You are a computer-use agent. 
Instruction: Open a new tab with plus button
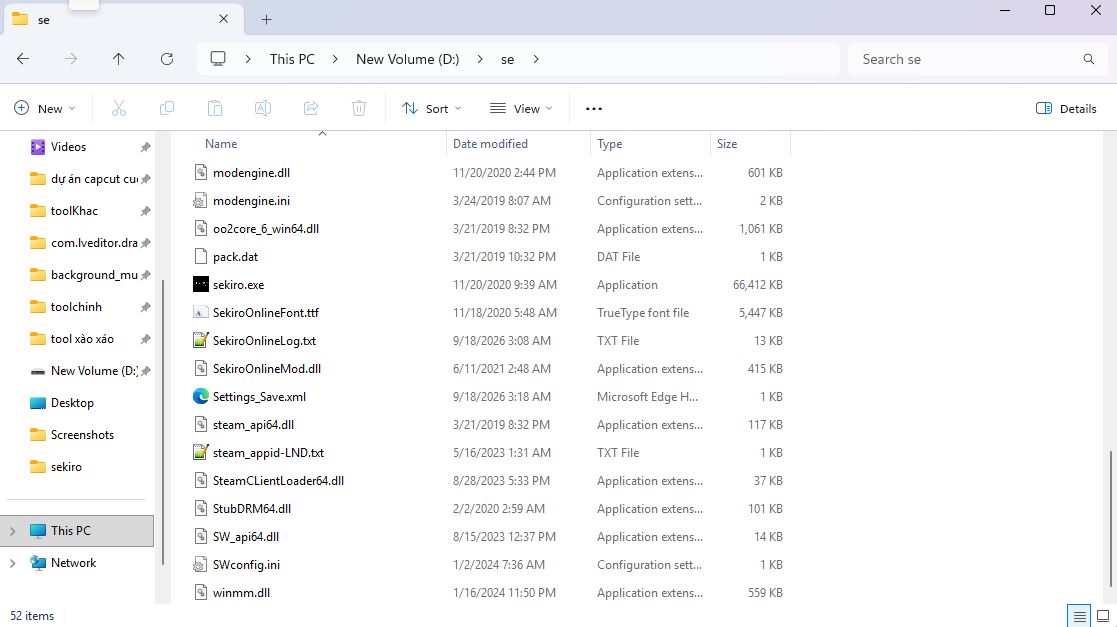click(266, 19)
